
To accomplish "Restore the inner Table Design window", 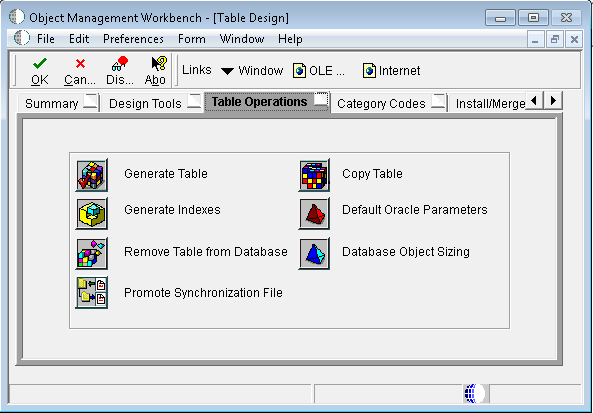I will tap(555, 39).
